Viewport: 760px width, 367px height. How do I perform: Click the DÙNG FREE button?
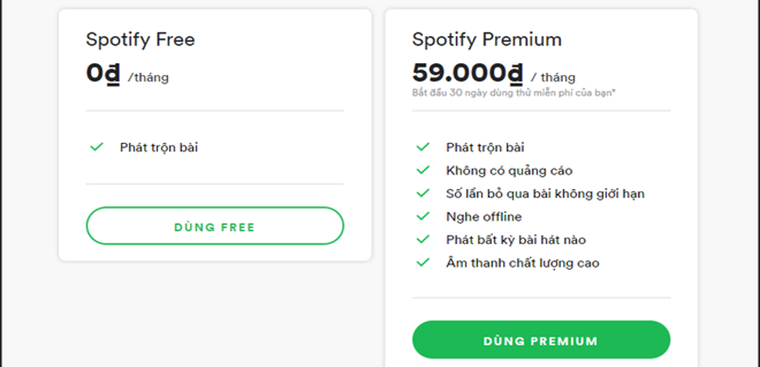pyautogui.click(x=215, y=226)
